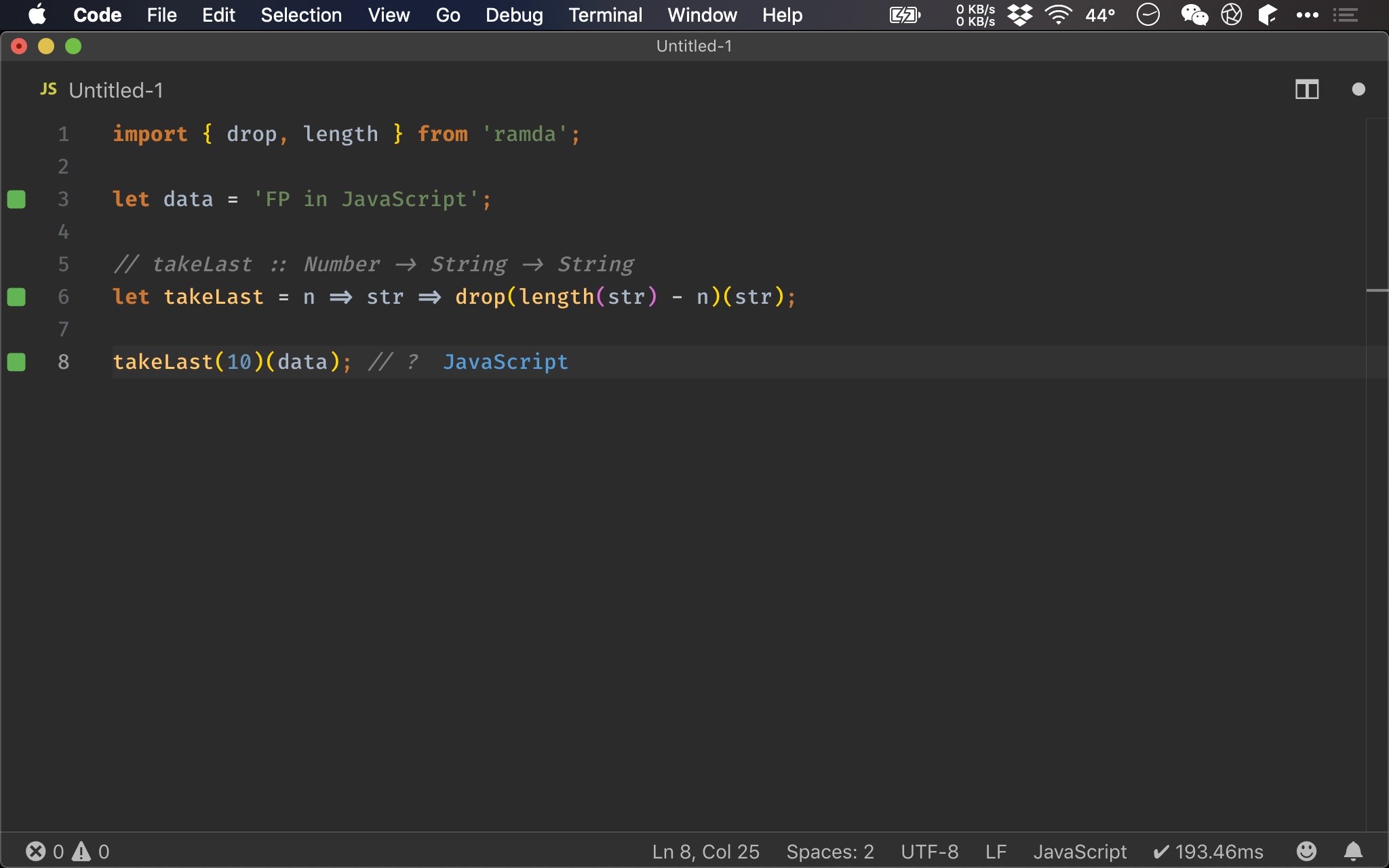Click the round clock-style menu bar icon
1389x868 pixels.
coord(1148,14)
